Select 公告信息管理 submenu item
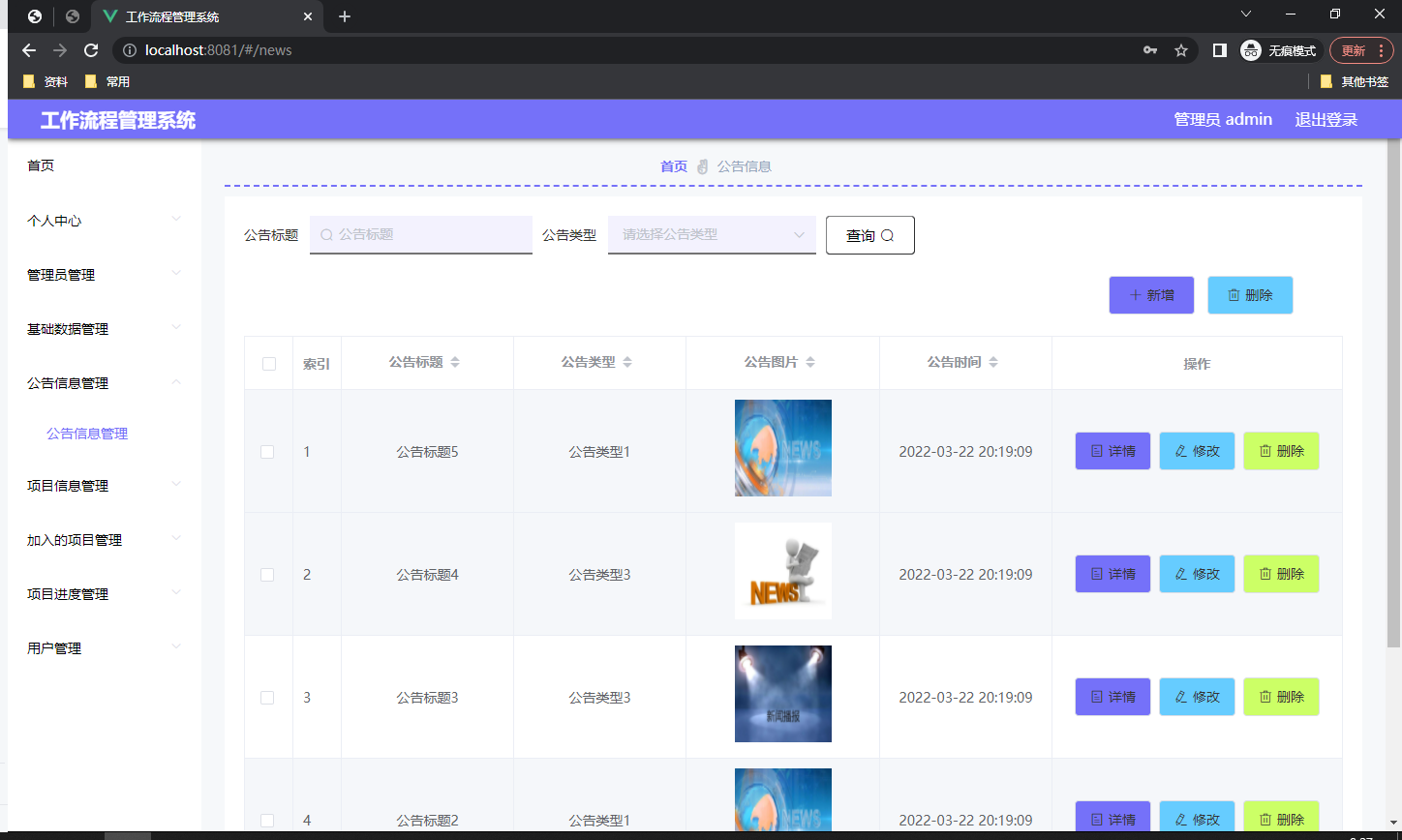This screenshot has width=1402, height=840. click(87, 434)
